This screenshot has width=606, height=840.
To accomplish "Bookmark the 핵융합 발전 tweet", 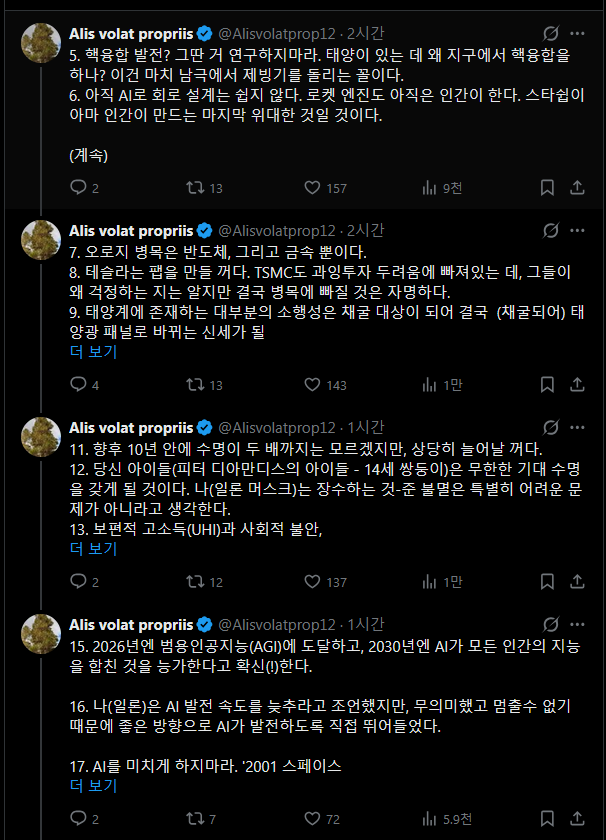I will pyautogui.click(x=547, y=187).
